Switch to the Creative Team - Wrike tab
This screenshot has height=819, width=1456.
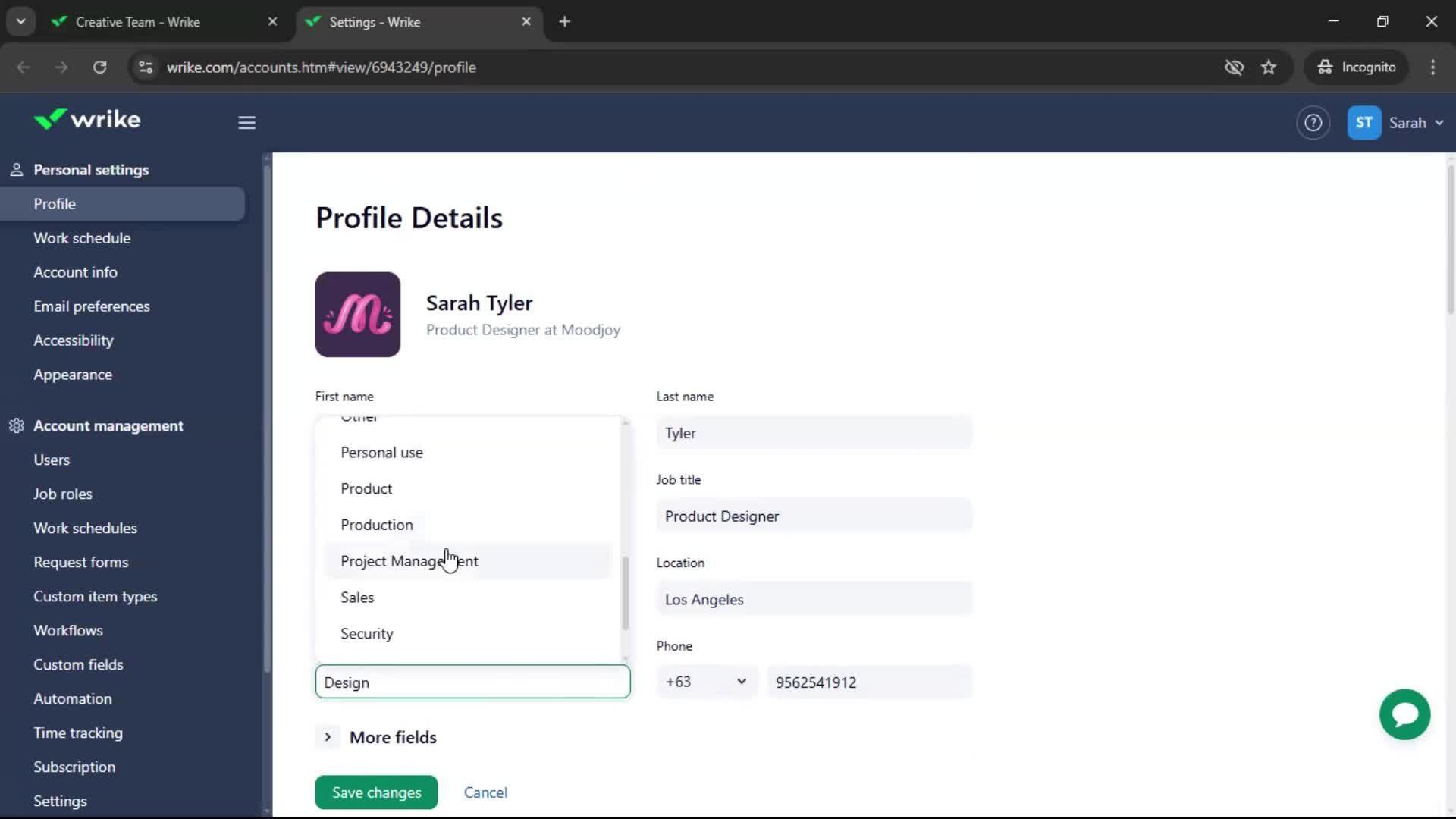pyautogui.click(x=165, y=22)
